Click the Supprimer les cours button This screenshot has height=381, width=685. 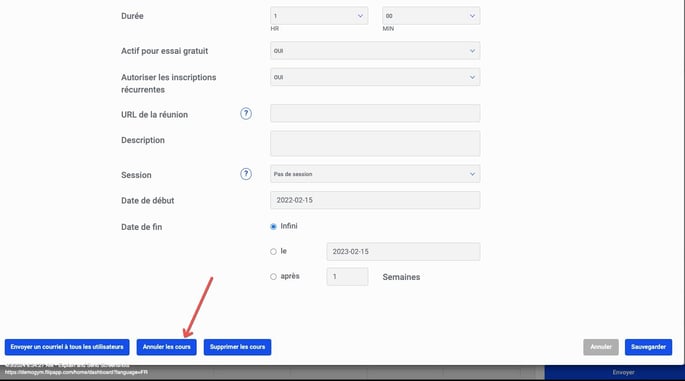pyautogui.click(x=237, y=347)
